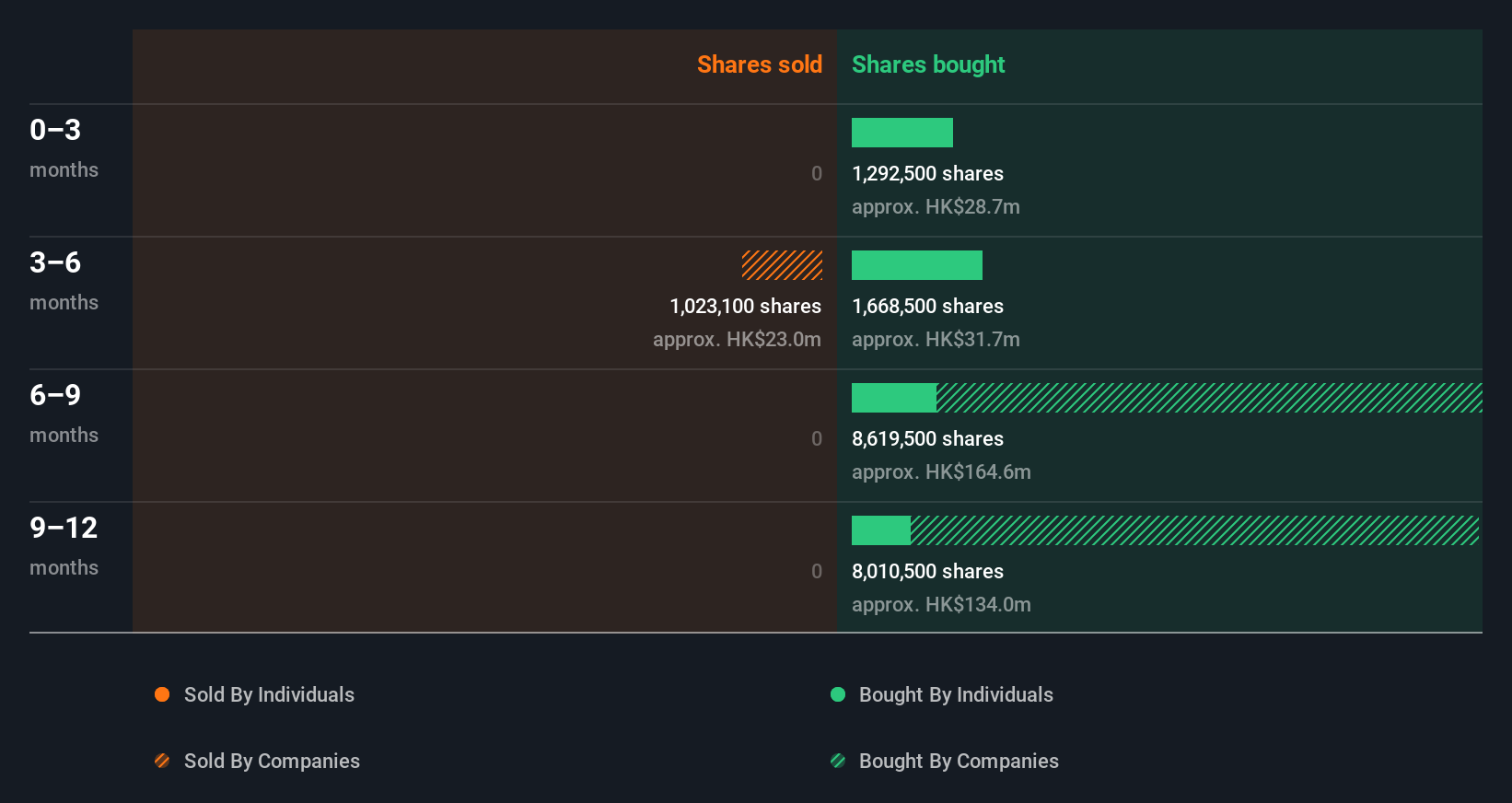The height and width of the screenshot is (803, 1512).
Task: Click the zero sold value in 6–9 months row
Action: tap(817, 438)
